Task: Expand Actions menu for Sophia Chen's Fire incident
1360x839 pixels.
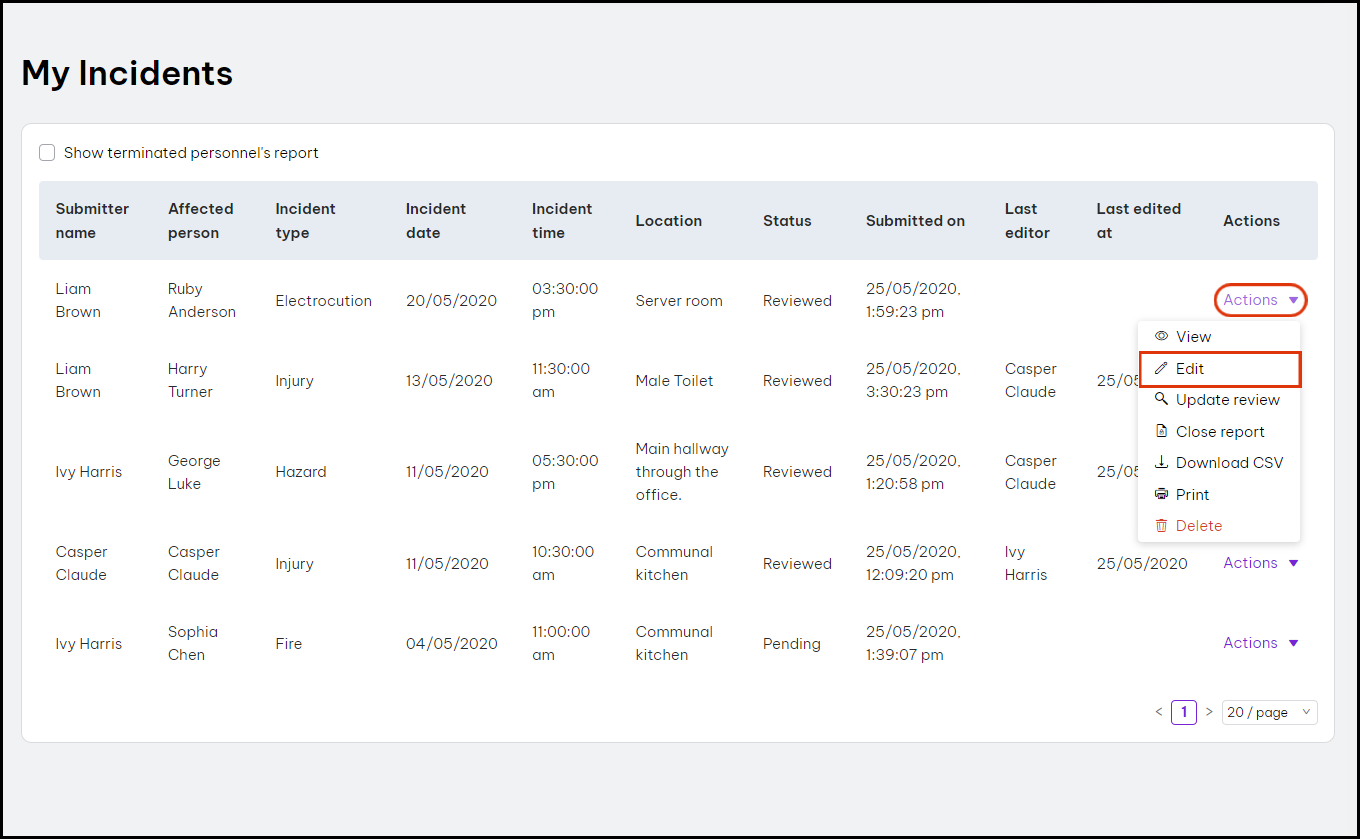Action: pyautogui.click(x=1260, y=643)
